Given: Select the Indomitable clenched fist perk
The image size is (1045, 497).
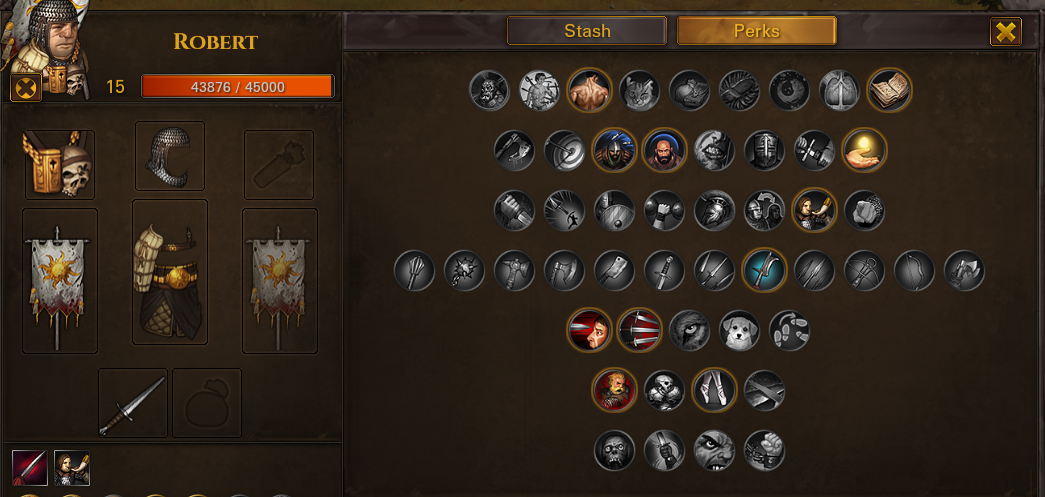Looking at the screenshot, I should pos(764,450).
